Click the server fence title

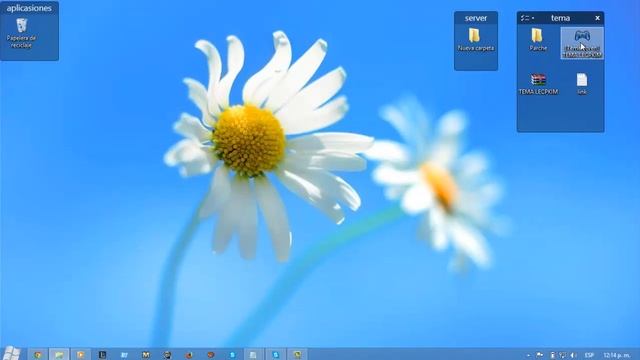point(476,18)
